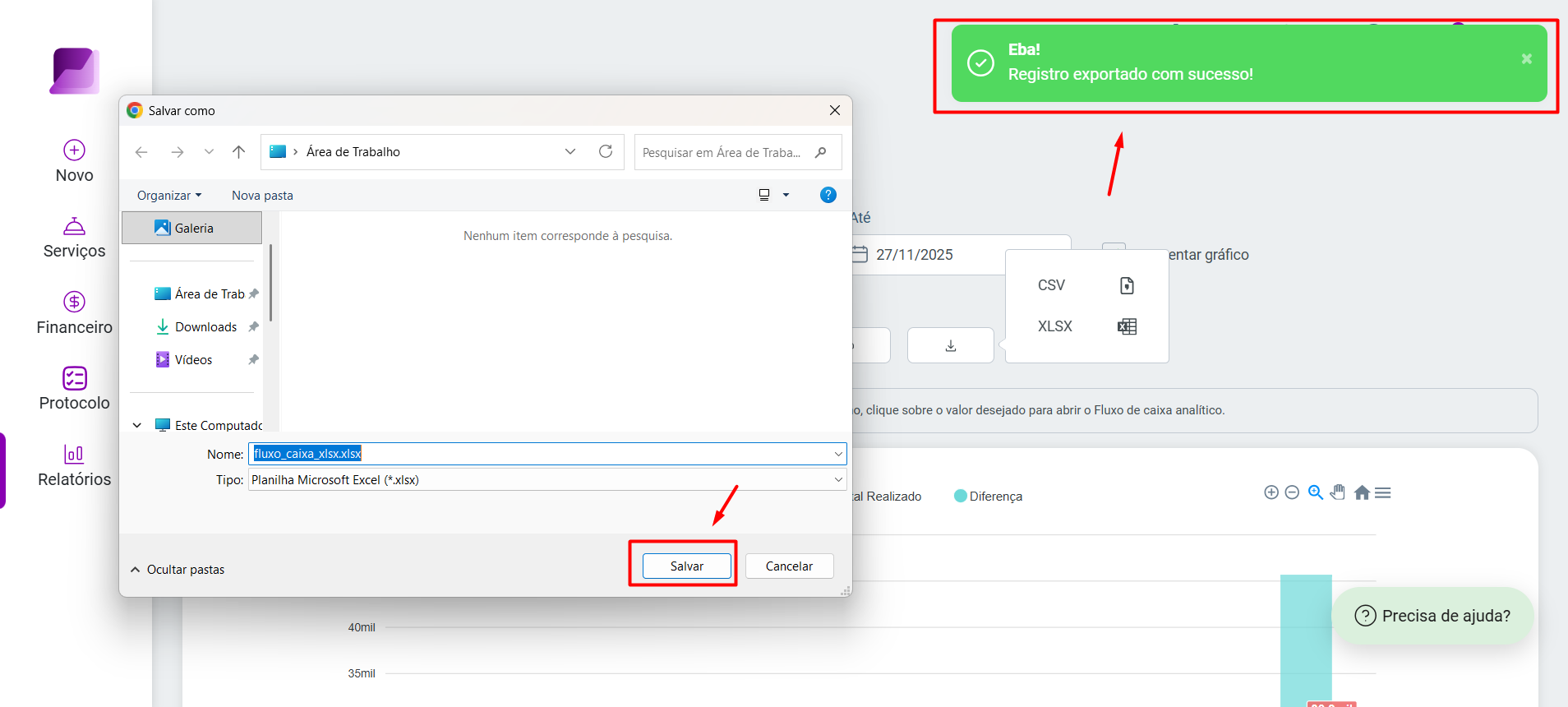Click the teal Diferença bar in chart
The width and height of the screenshot is (1568, 707).
[x=1306, y=640]
